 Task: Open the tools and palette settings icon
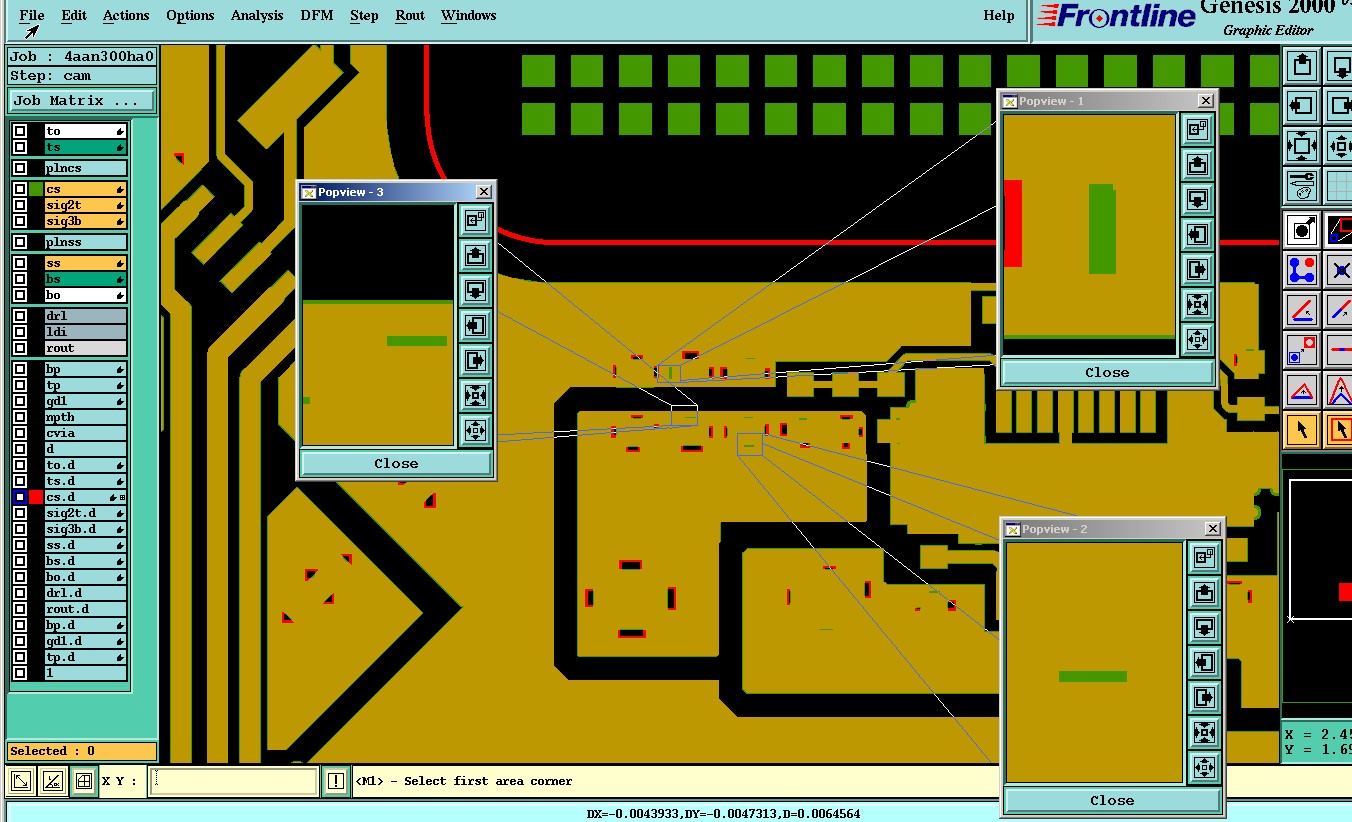[x=1301, y=185]
